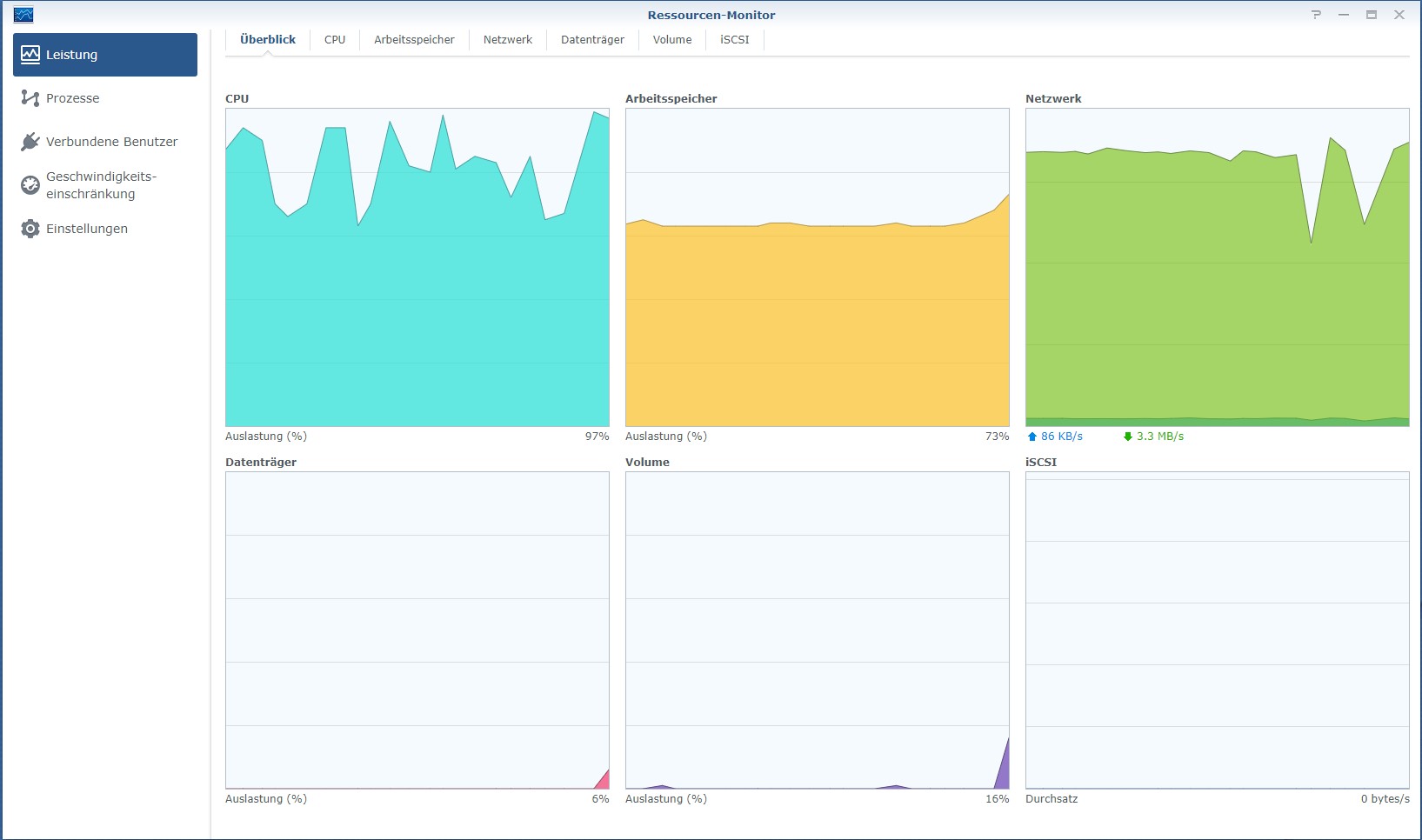Select the Volume tab
Viewport: 1422px width, 840px height.
[672, 40]
